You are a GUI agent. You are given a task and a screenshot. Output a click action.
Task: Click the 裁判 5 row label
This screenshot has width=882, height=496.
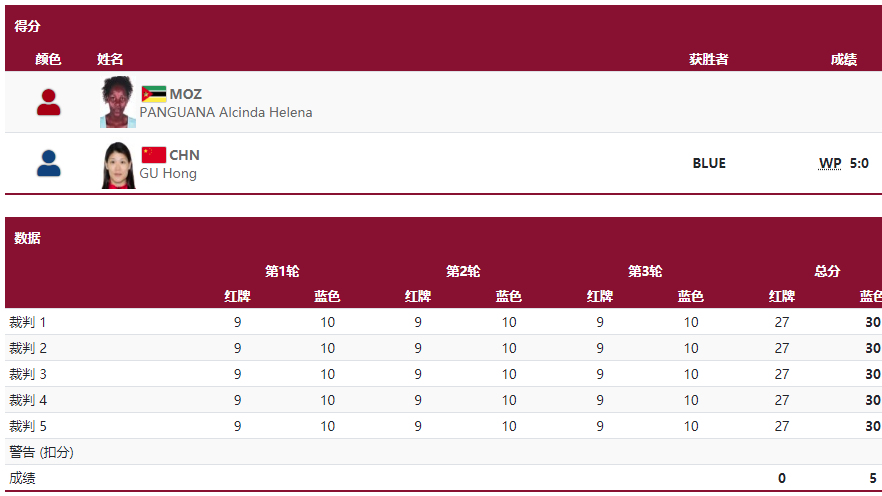[x=28, y=426]
